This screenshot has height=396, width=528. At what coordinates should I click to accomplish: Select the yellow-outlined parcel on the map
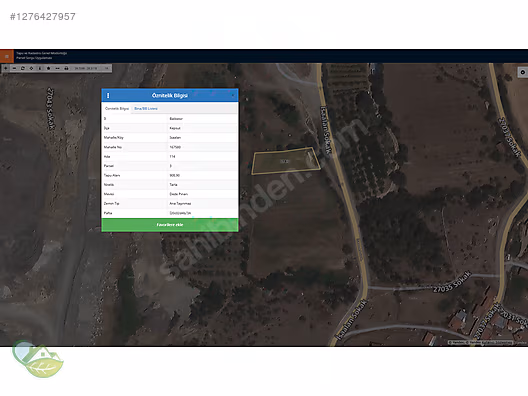pos(286,161)
